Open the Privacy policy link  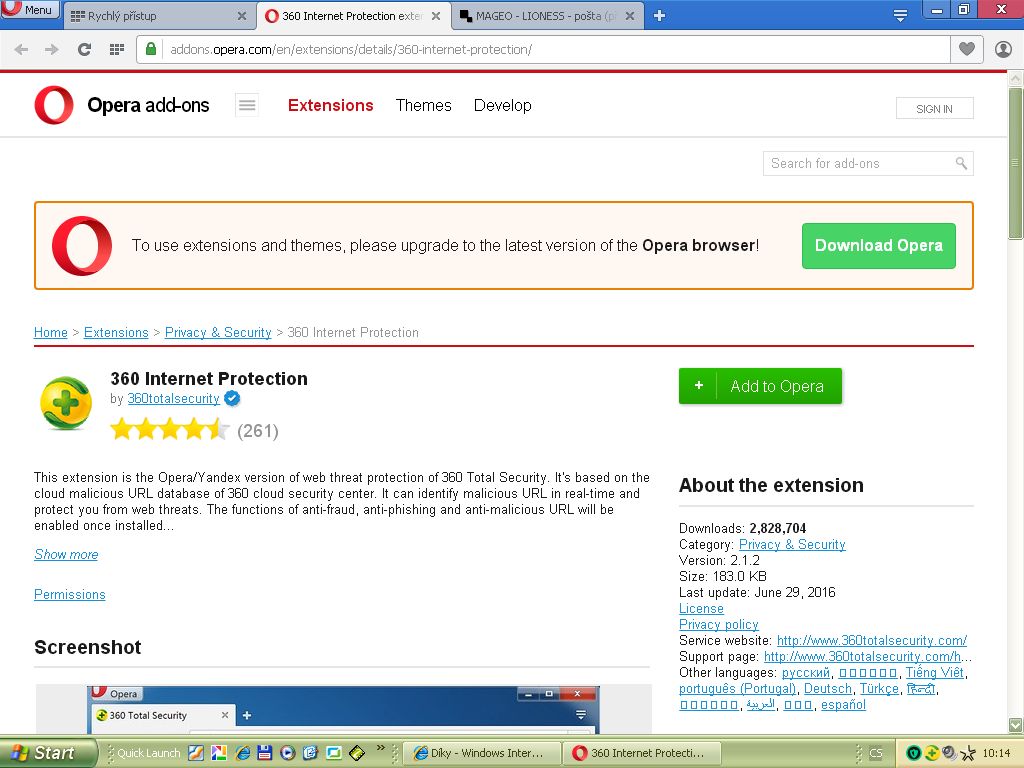click(718, 624)
